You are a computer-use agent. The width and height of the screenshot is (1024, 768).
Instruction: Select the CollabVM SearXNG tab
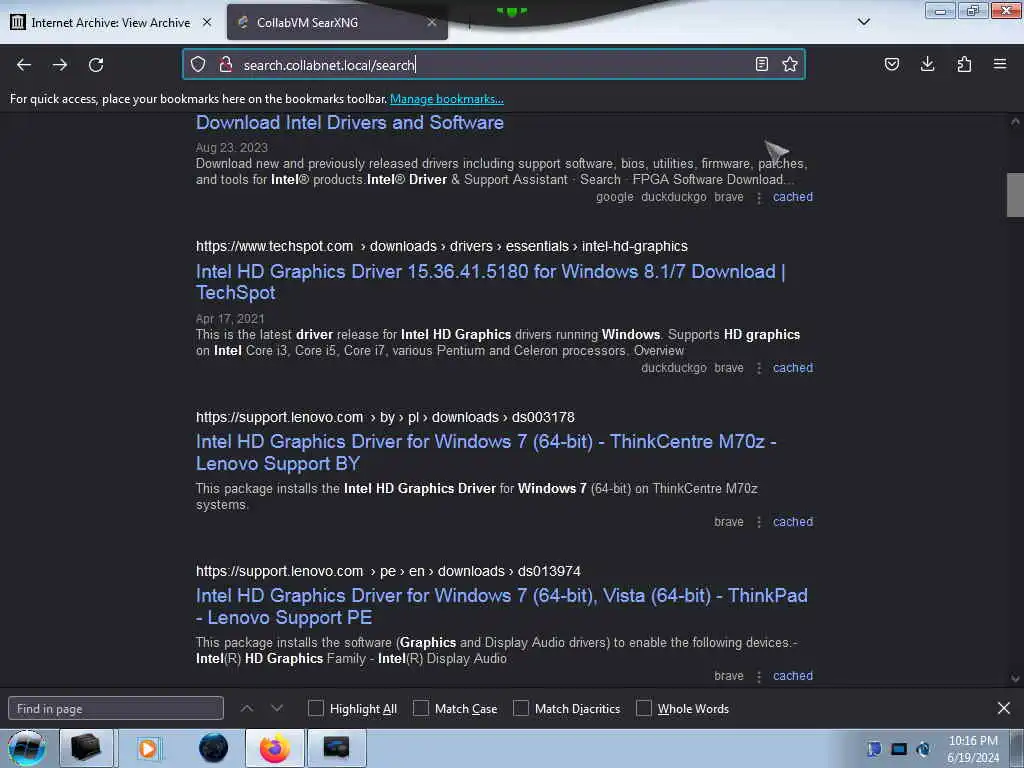(x=337, y=22)
